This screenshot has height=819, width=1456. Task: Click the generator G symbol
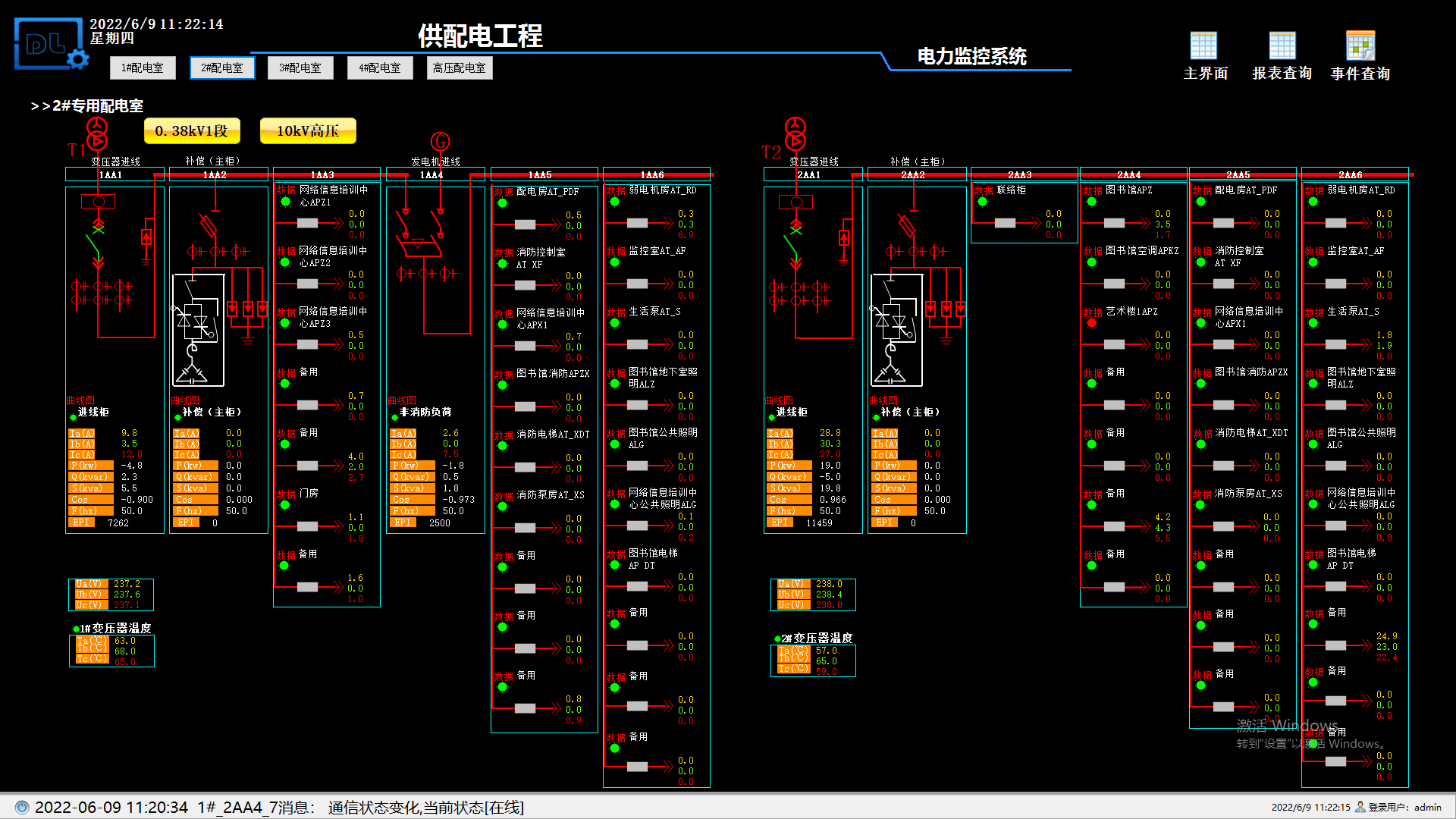click(440, 141)
